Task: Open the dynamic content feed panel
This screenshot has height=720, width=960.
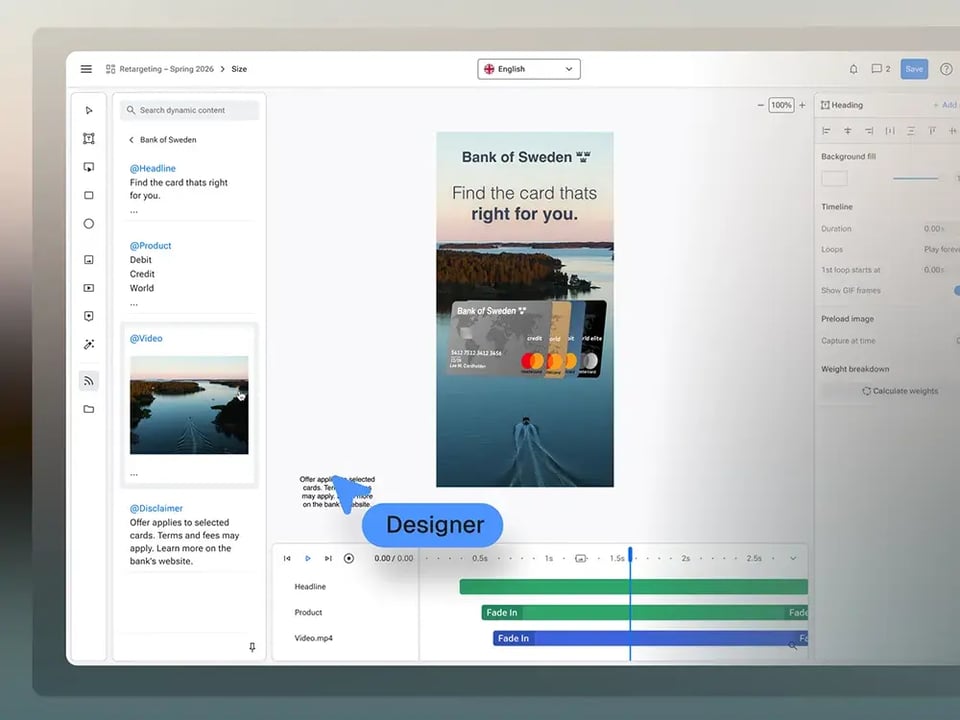Action: pos(89,380)
